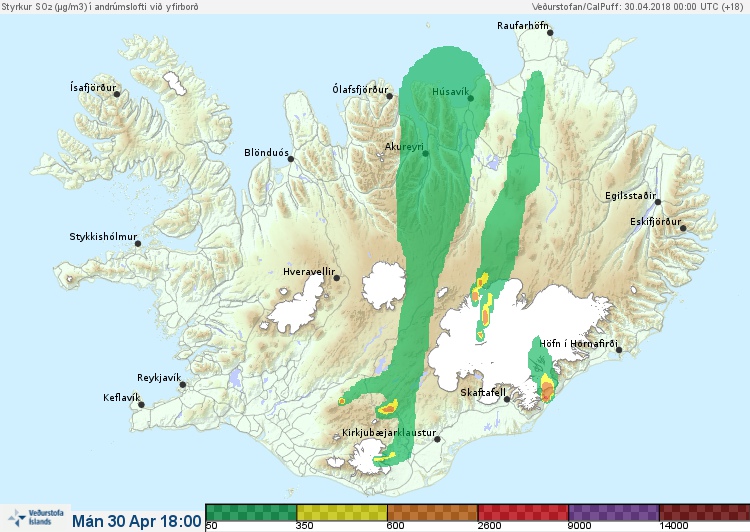Screen dimensions: 750x532
Task: Click the Eskifjörður location marker dot
Action: (683, 228)
